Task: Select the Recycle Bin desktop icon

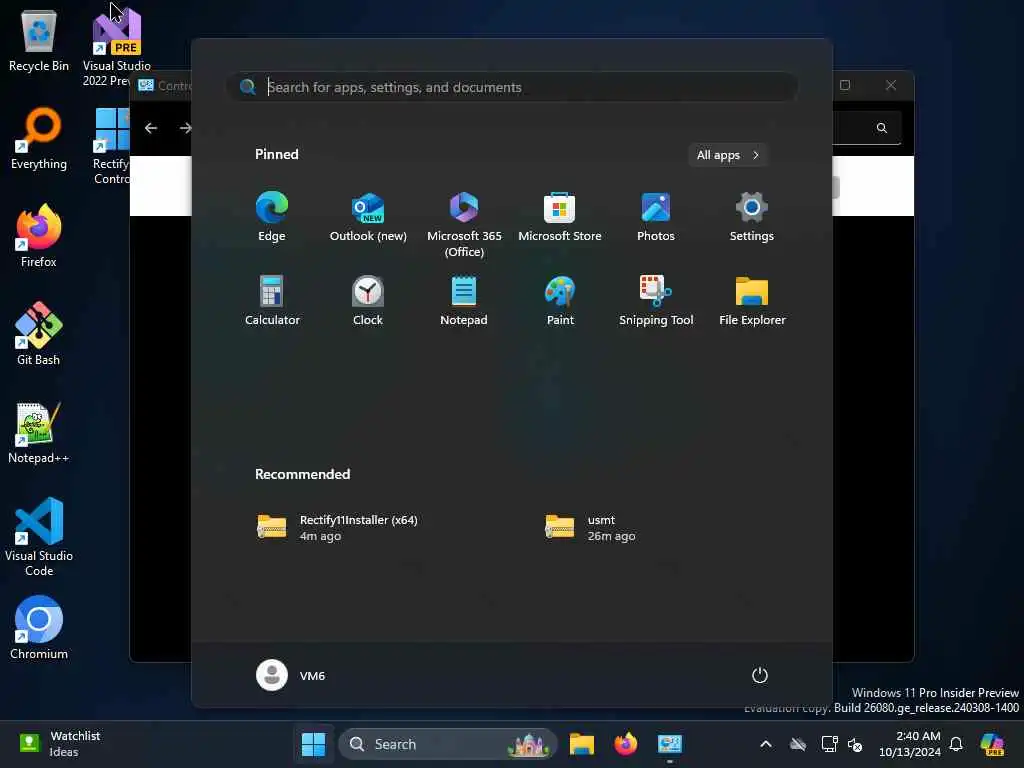Action: coord(39,40)
